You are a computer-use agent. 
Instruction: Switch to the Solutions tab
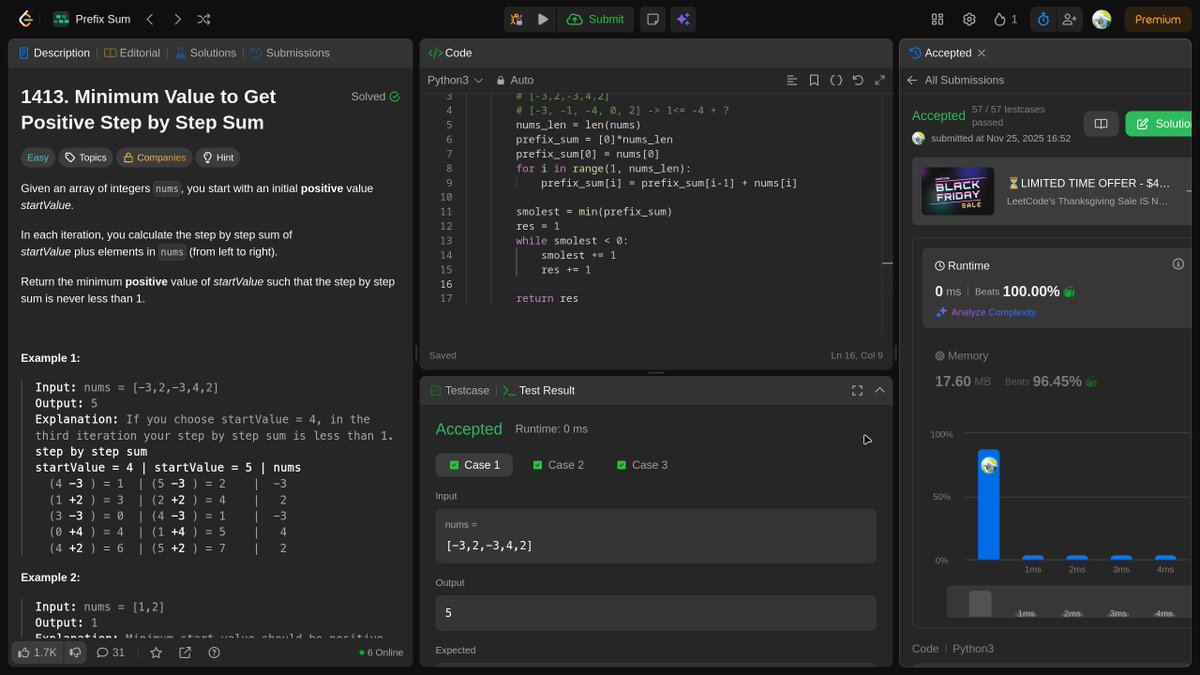coord(205,53)
